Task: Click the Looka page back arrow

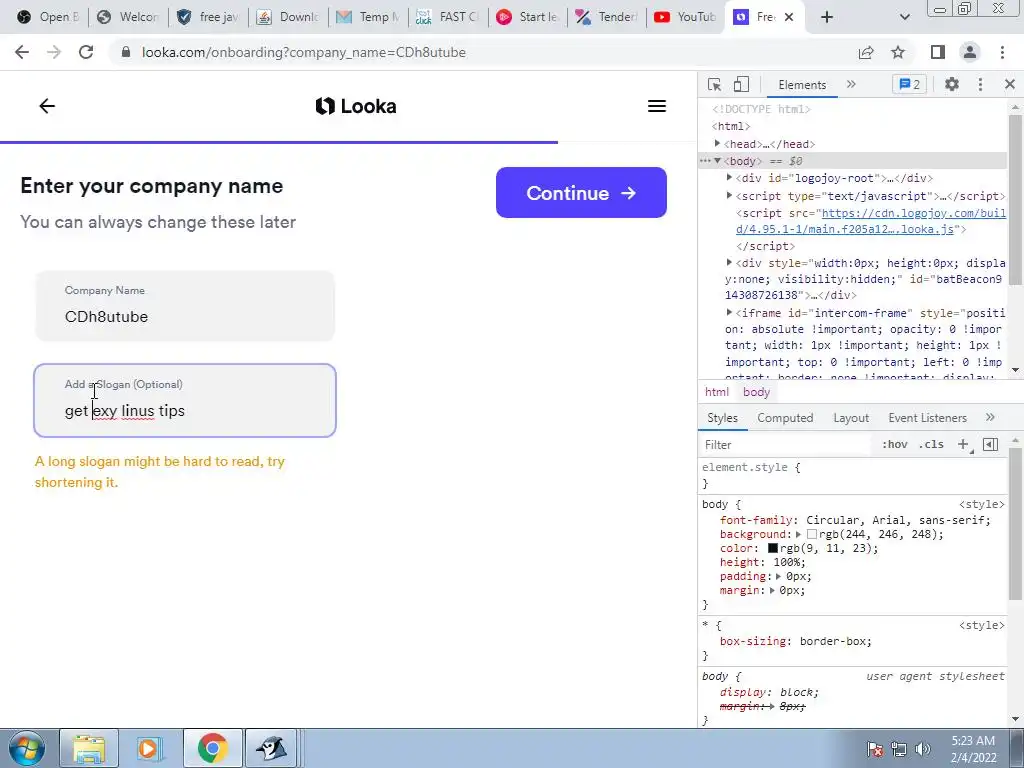Action: 47,106
